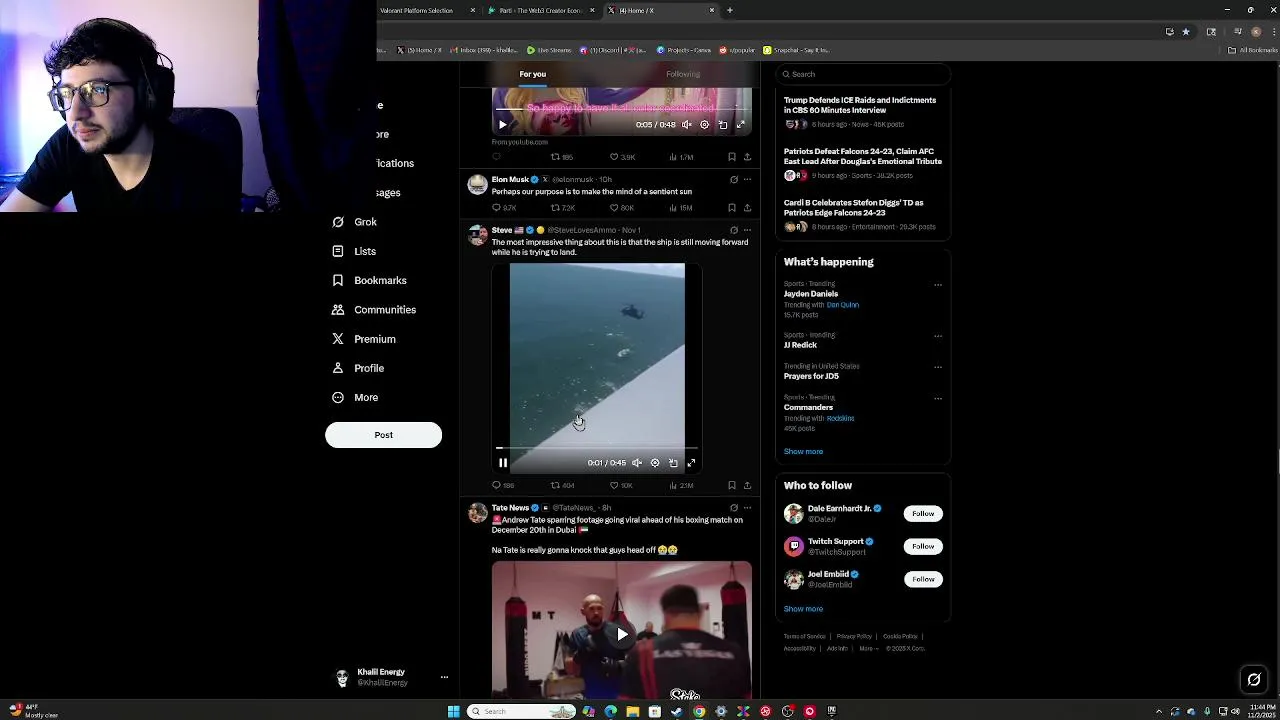
Task: Expand Steve's video to fullscreen
Action: 691,463
